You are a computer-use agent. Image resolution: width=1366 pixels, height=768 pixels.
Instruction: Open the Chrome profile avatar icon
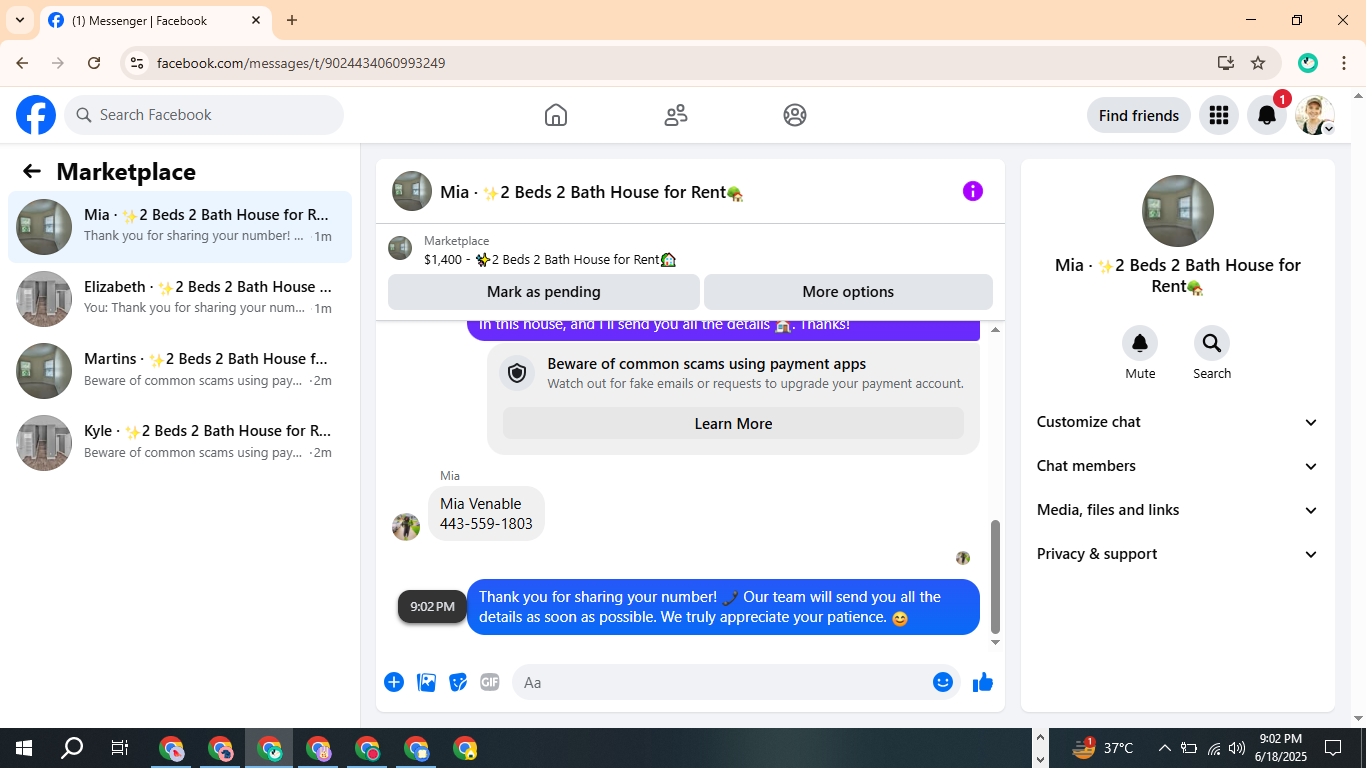[x=1308, y=63]
